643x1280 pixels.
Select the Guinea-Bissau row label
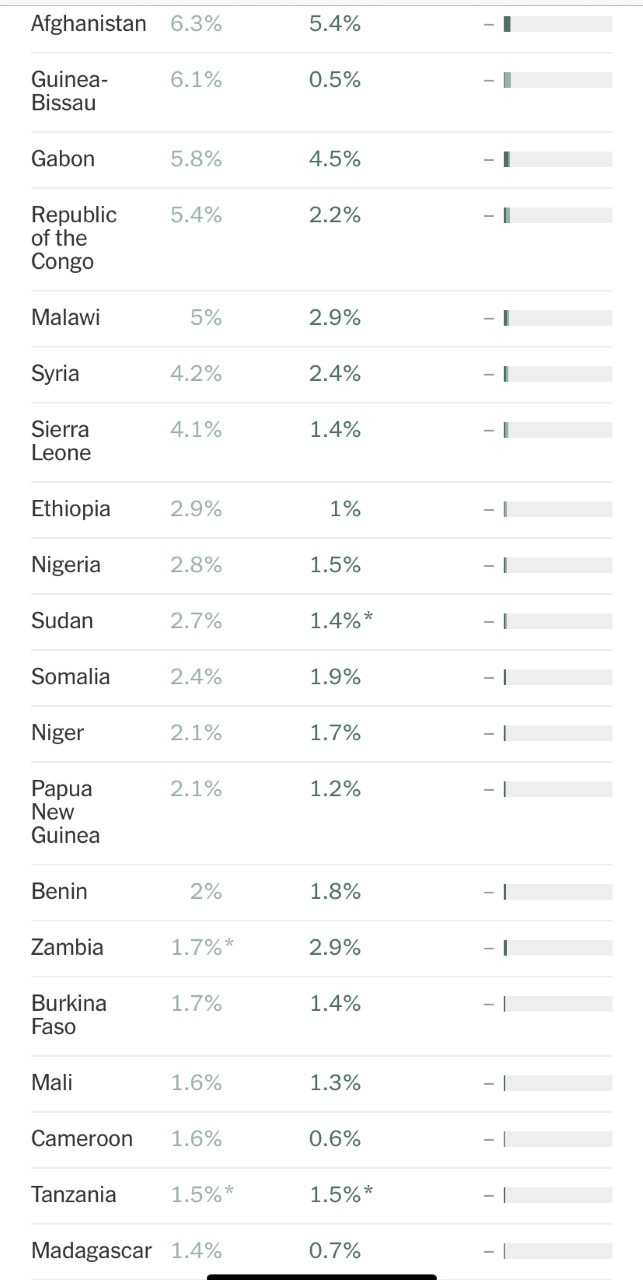70,91
